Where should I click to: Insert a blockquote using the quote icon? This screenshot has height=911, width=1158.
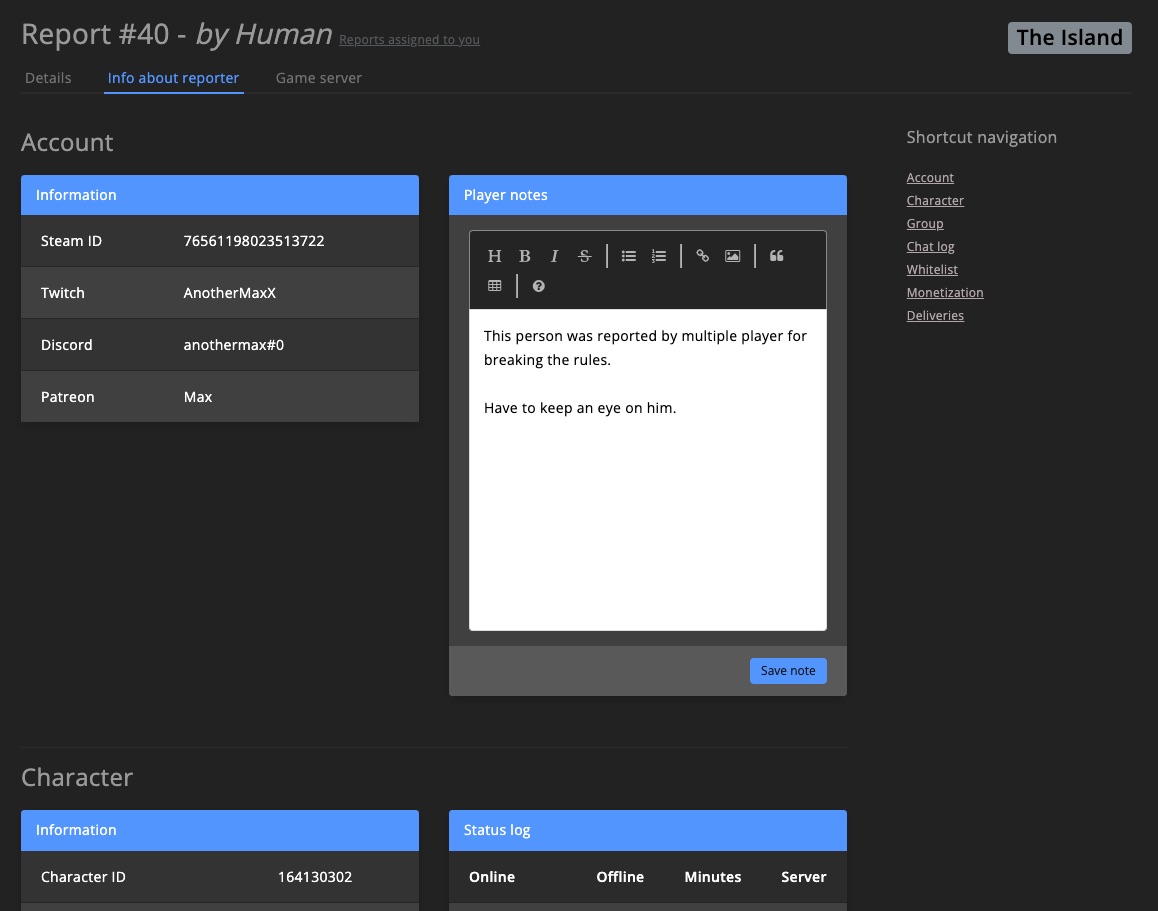click(776, 255)
